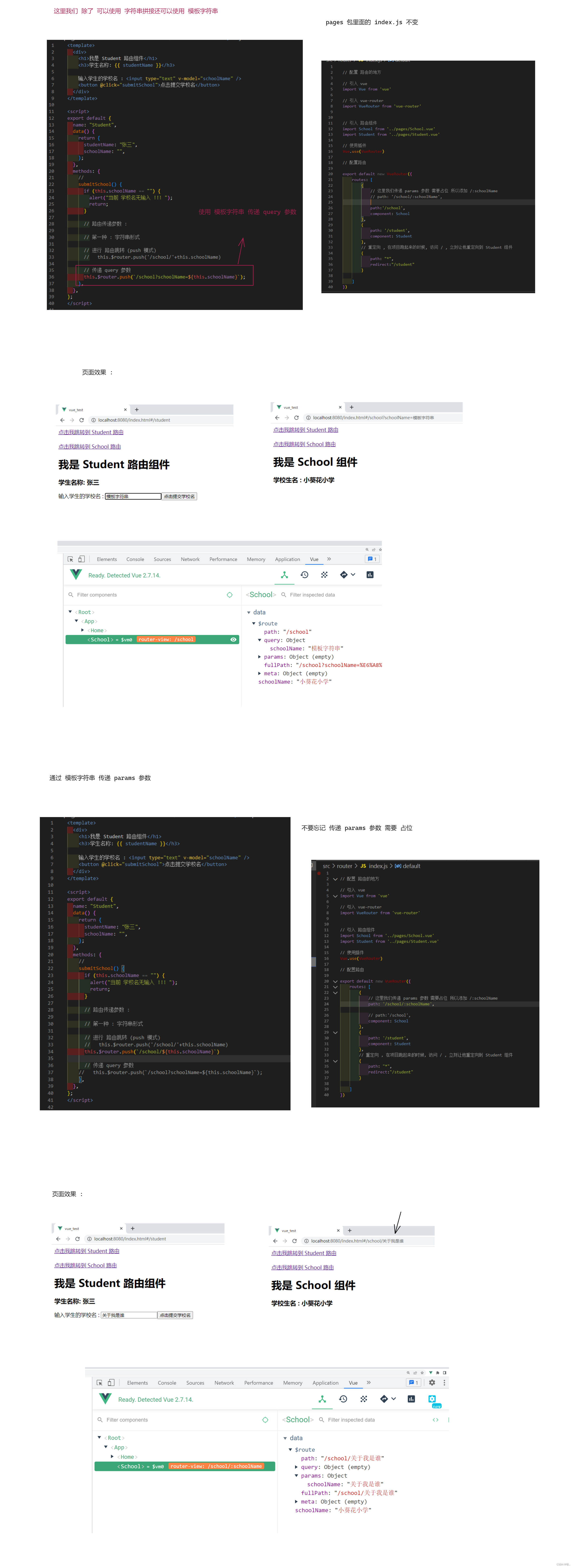Screen dimensions: 574x1568
Task: Collapse the App node in upper DevTools tree
Action: 76,621
